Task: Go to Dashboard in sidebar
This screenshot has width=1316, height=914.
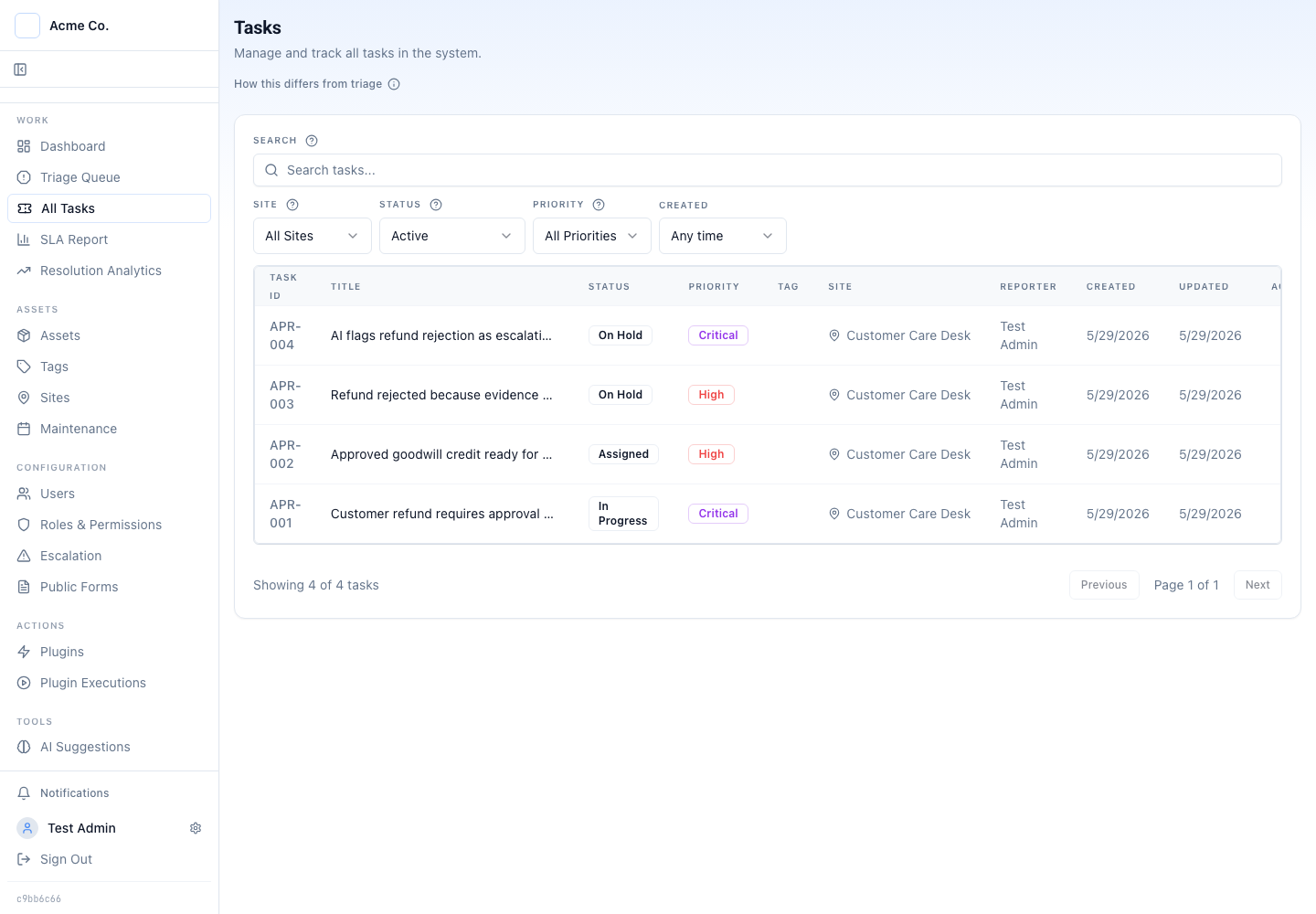Action: (x=109, y=146)
